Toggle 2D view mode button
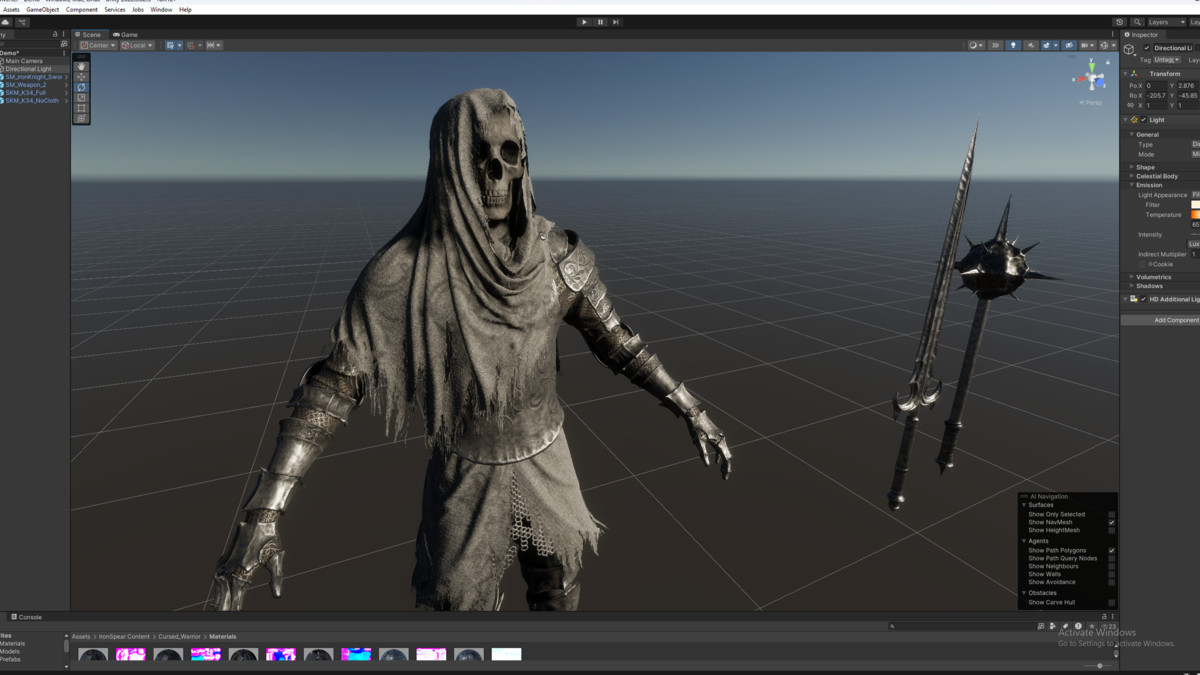Viewport: 1200px width, 675px height. 995,45
